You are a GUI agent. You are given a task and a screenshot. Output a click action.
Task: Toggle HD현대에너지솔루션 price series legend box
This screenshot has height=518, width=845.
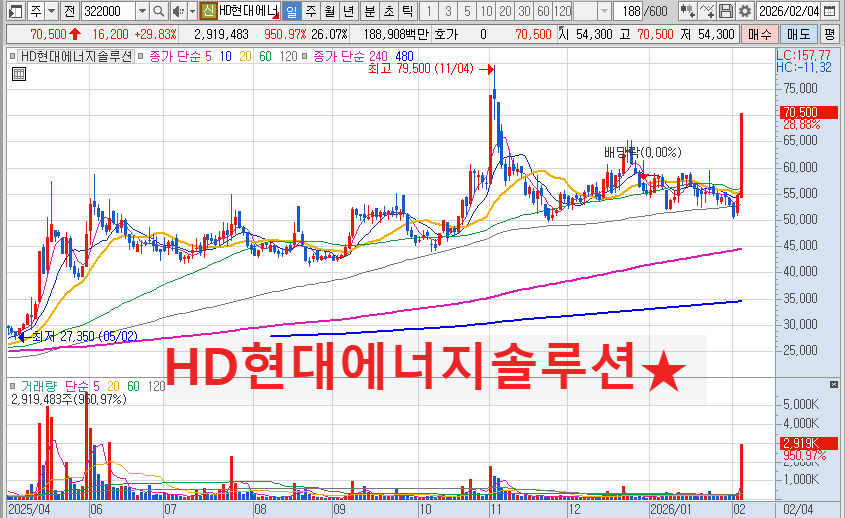(x=12, y=56)
